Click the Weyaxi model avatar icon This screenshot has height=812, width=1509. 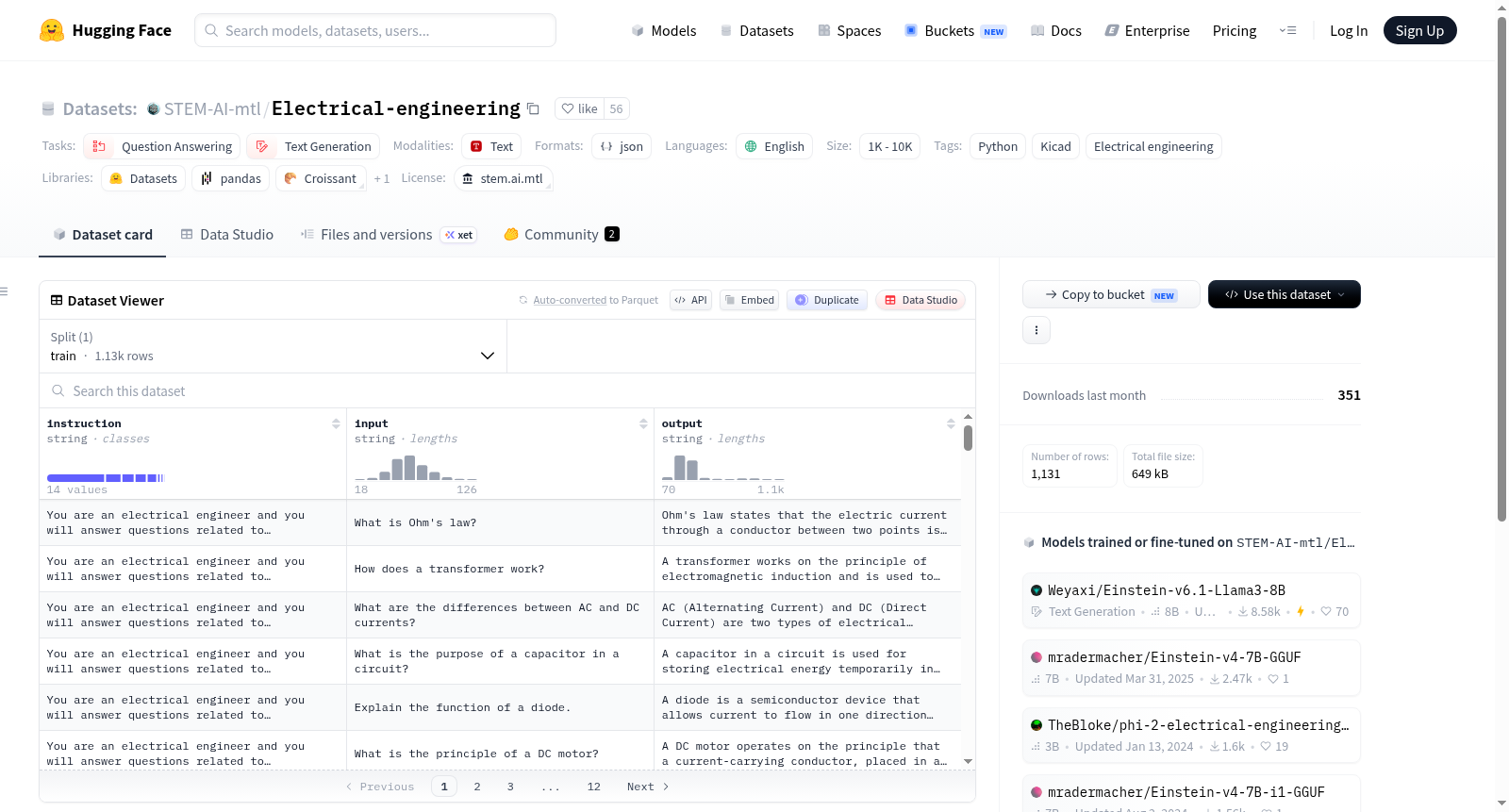coord(1036,590)
